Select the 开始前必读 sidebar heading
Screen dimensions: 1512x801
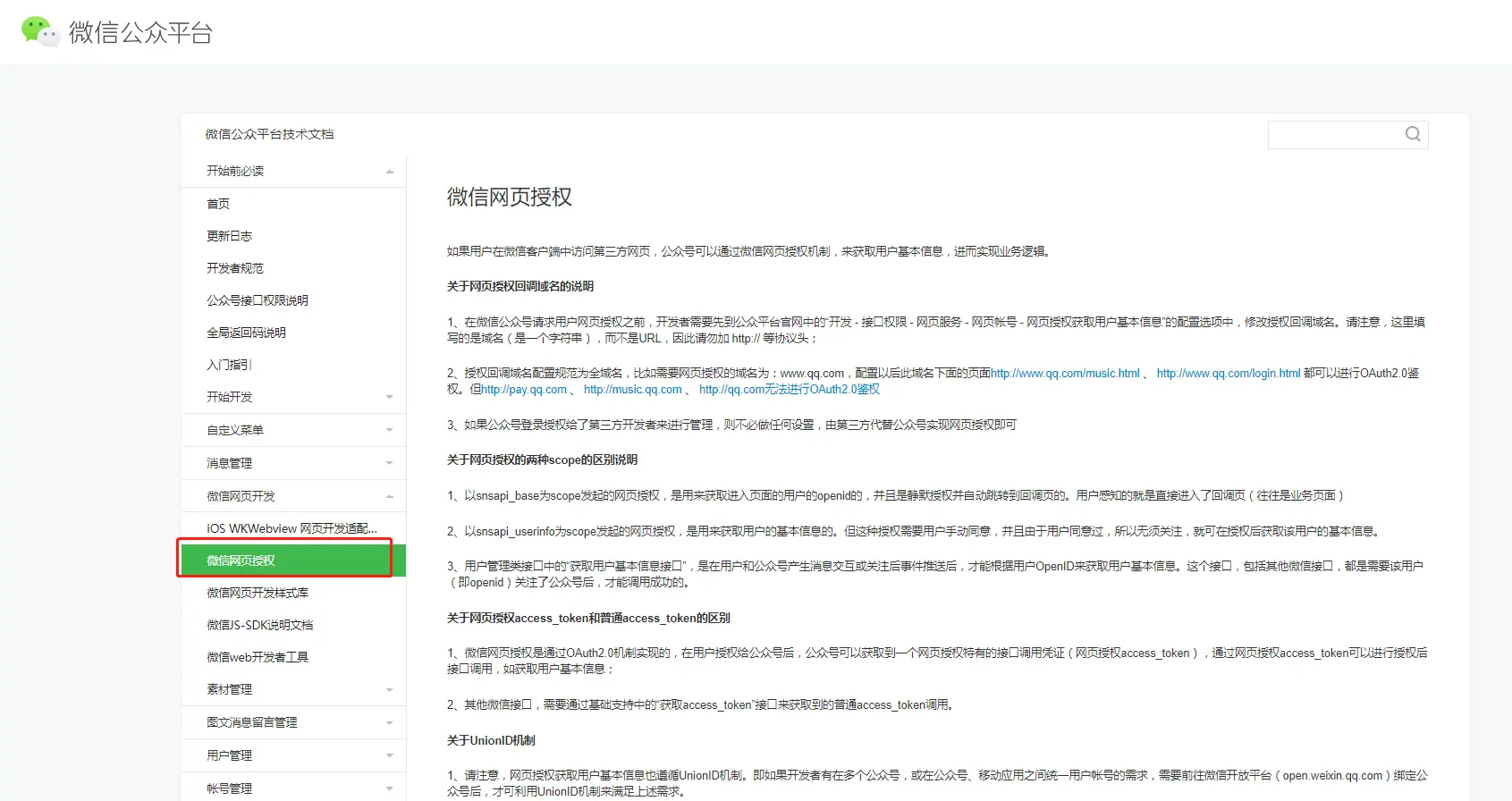pos(235,171)
